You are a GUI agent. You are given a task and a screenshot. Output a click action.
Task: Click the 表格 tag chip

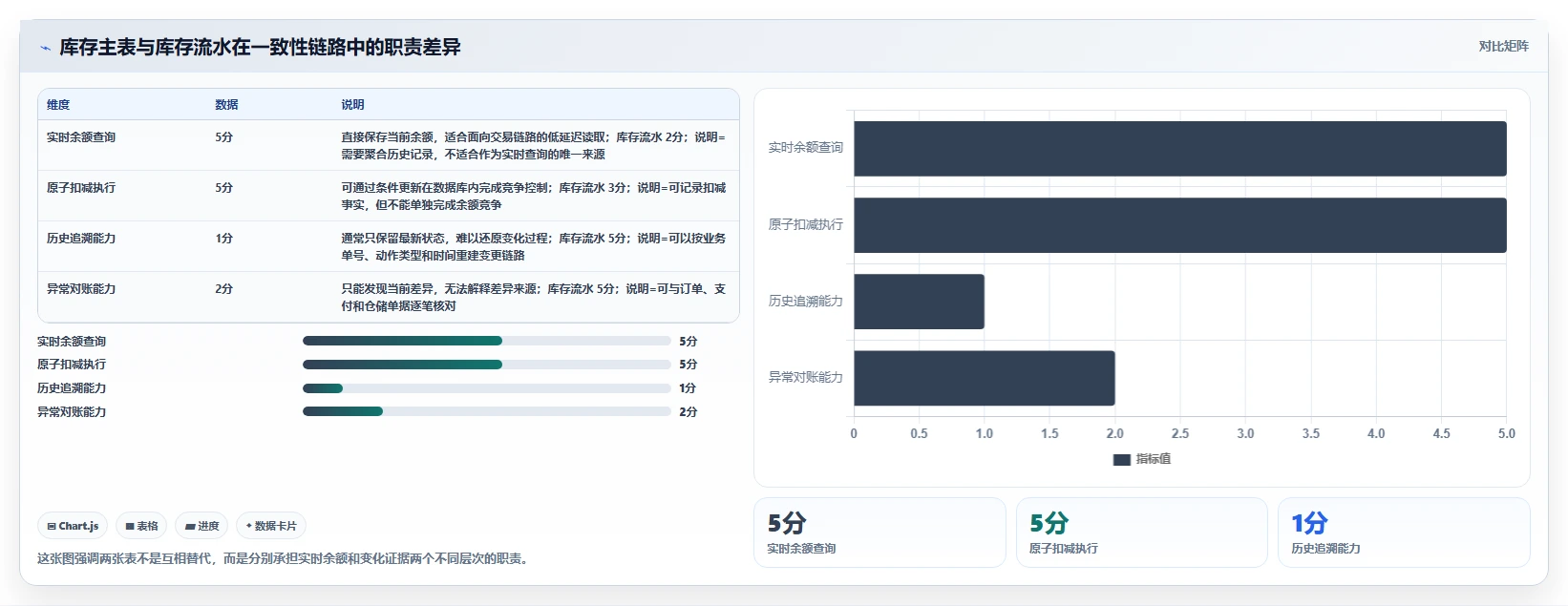pos(141,526)
